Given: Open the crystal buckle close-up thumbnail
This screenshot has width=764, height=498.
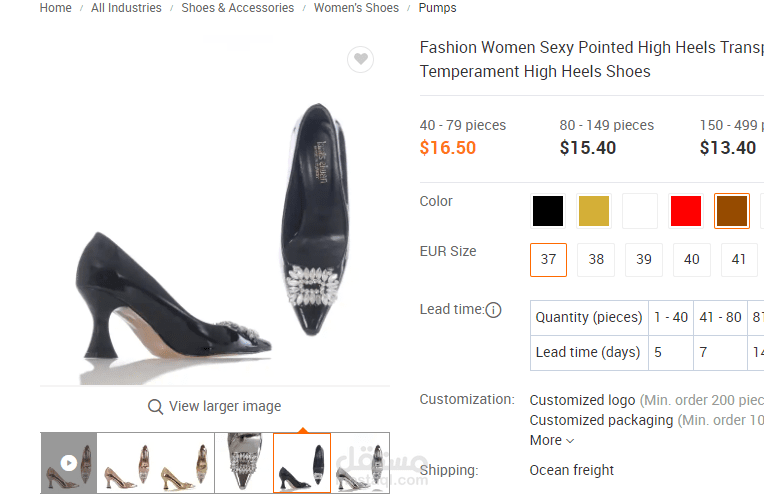Looking at the screenshot, I should click(x=244, y=463).
